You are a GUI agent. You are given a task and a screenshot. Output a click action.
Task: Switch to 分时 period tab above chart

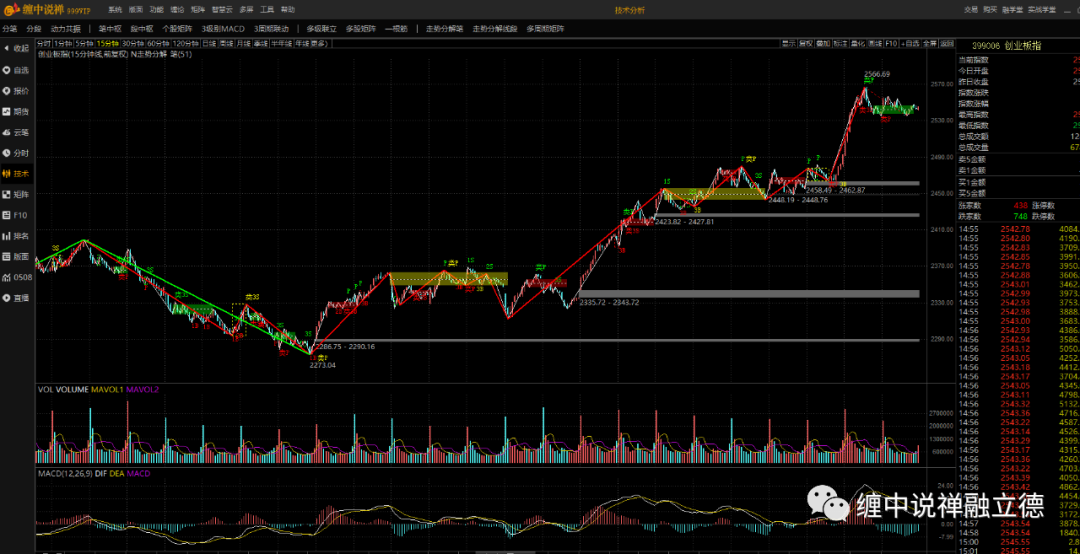point(44,43)
